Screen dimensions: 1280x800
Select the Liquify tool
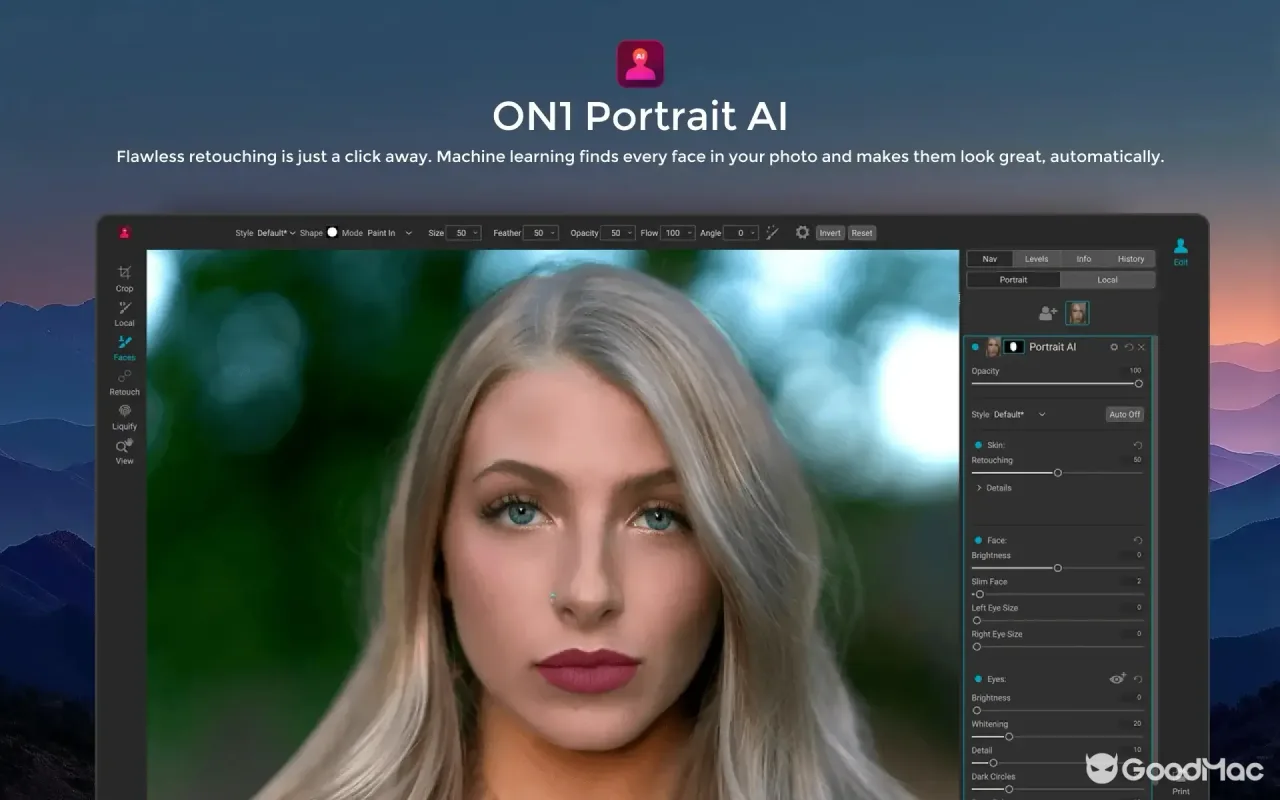[x=124, y=416]
